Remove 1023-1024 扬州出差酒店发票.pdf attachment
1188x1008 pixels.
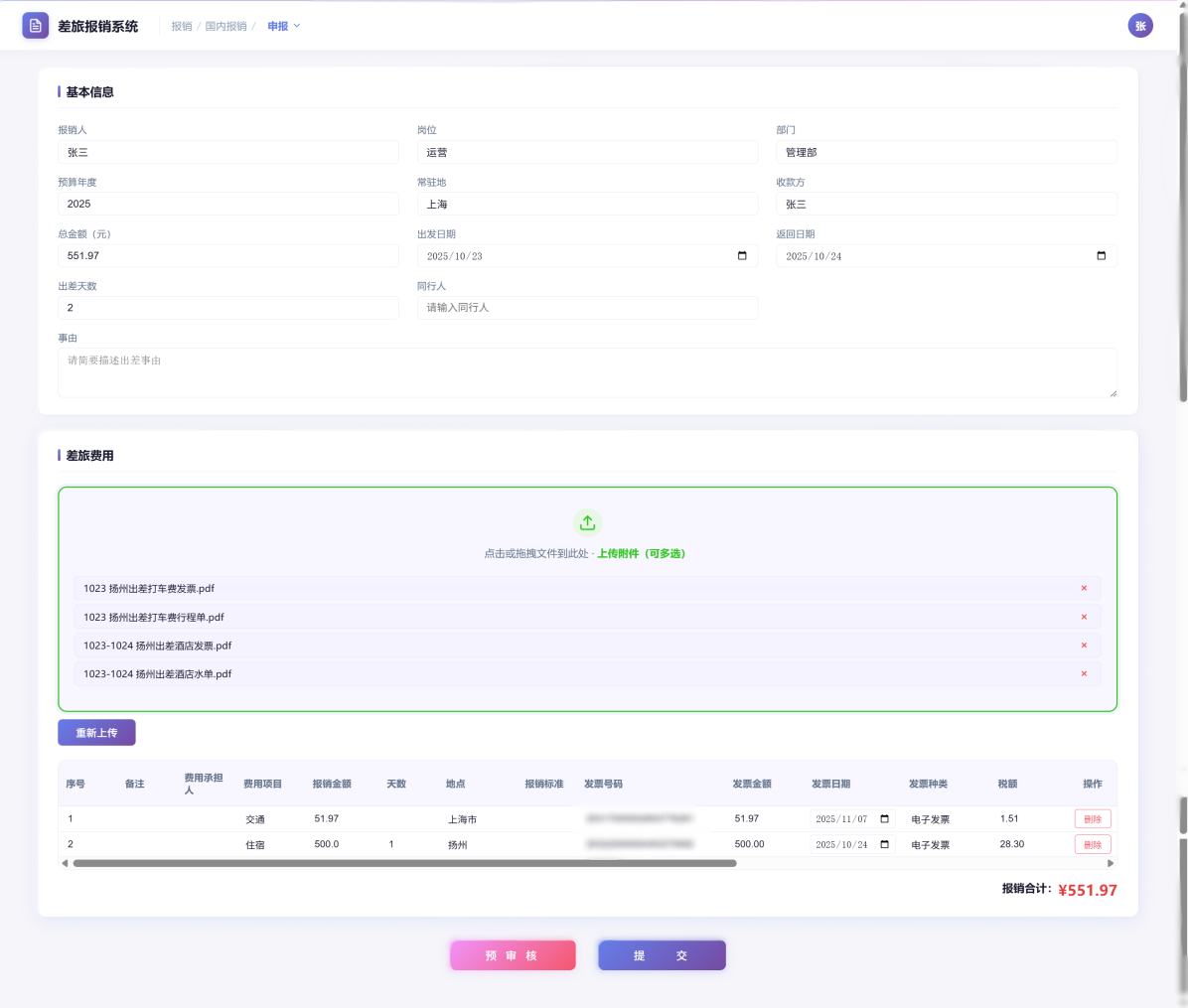pyautogui.click(x=1084, y=646)
